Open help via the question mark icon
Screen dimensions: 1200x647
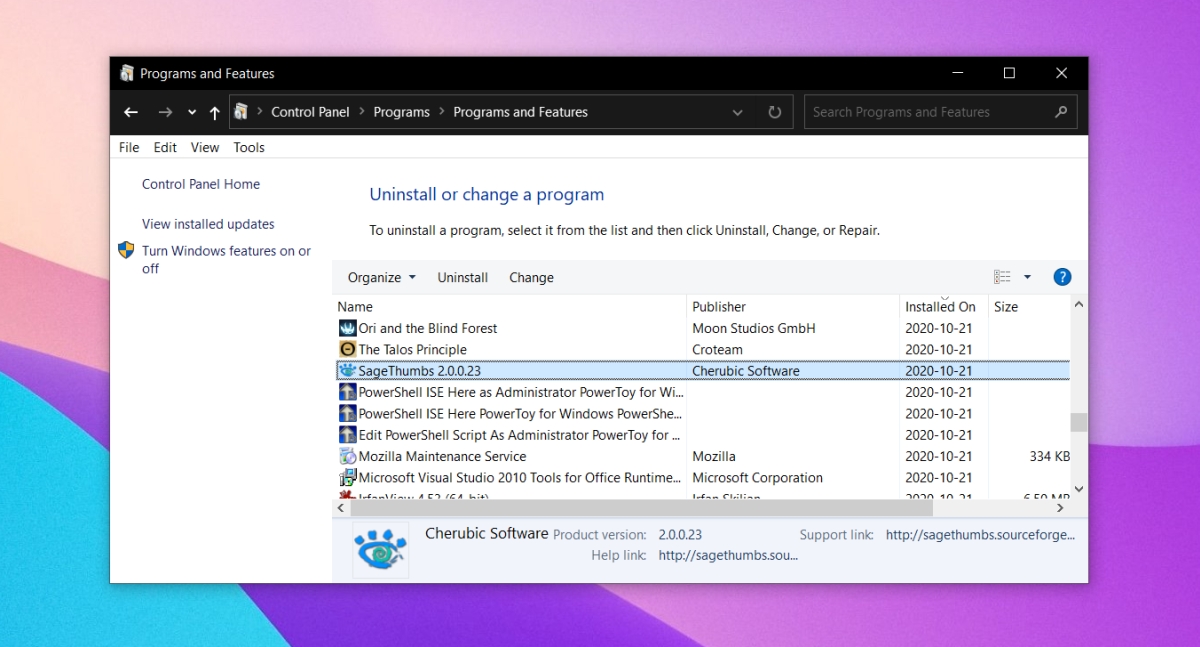tap(1062, 277)
